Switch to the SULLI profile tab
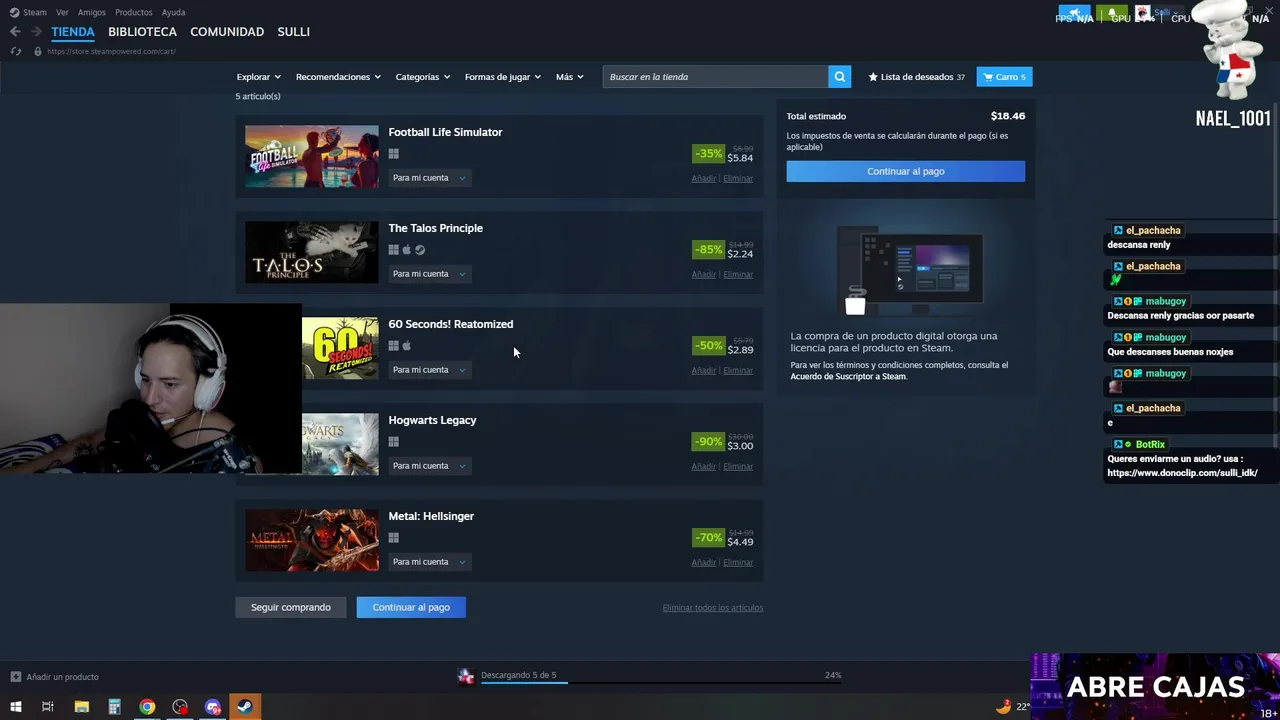The width and height of the screenshot is (1280, 720). point(293,32)
